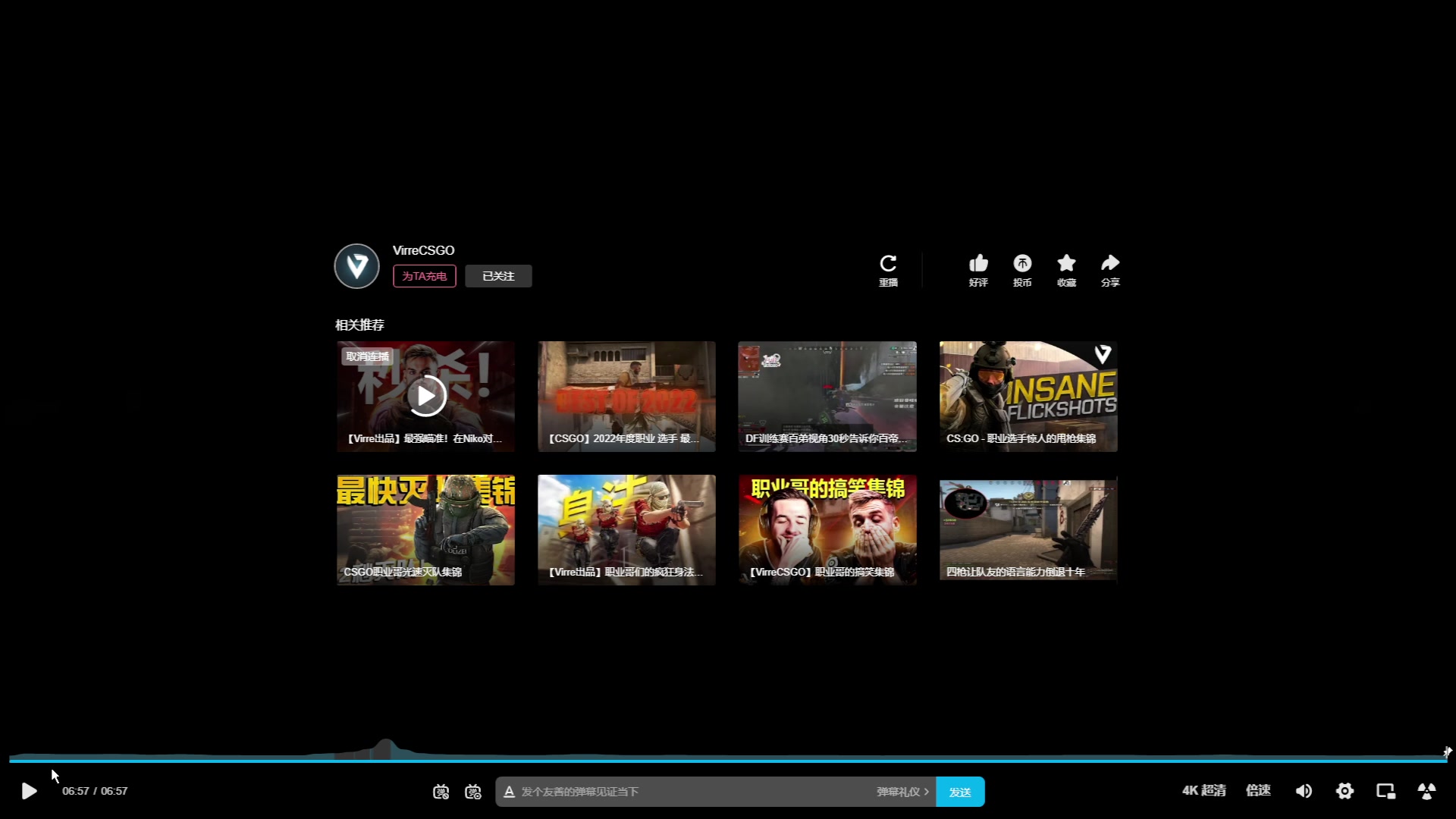Exit fullscreen mode icon
The image size is (1456, 819).
pos(1426,791)
